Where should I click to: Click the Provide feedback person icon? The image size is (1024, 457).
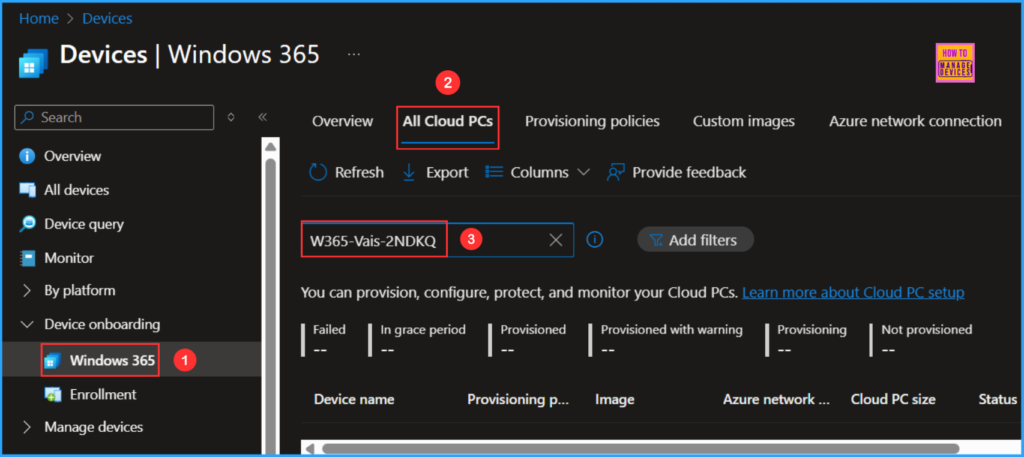tap(616, 172)
